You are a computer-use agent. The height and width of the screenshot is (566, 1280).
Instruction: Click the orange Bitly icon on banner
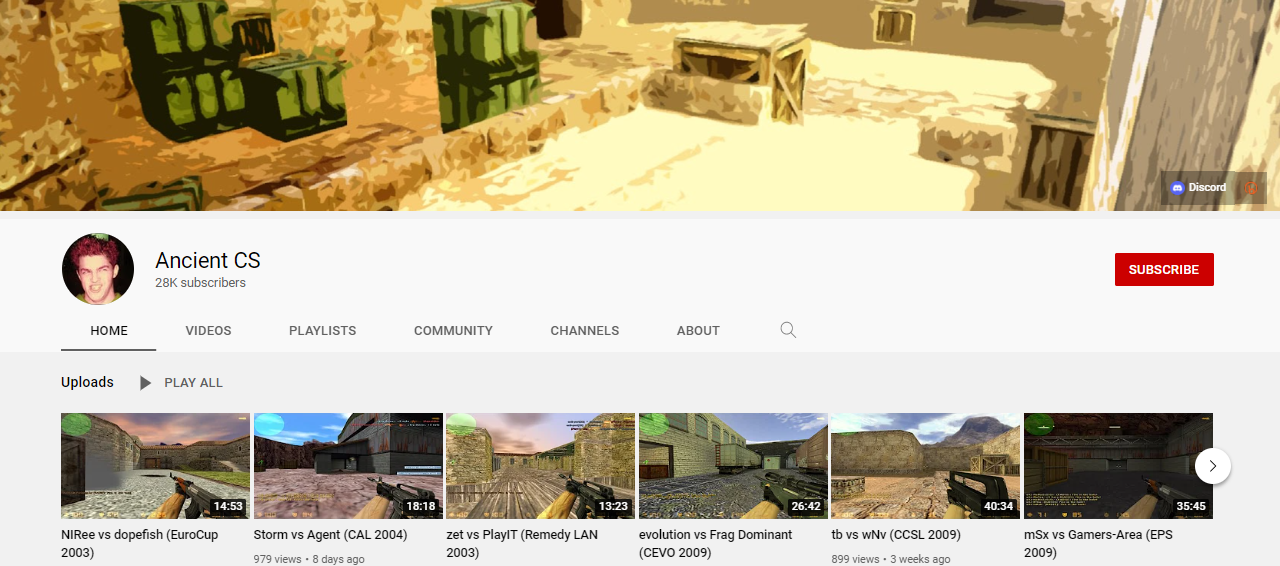(1251, 187)
